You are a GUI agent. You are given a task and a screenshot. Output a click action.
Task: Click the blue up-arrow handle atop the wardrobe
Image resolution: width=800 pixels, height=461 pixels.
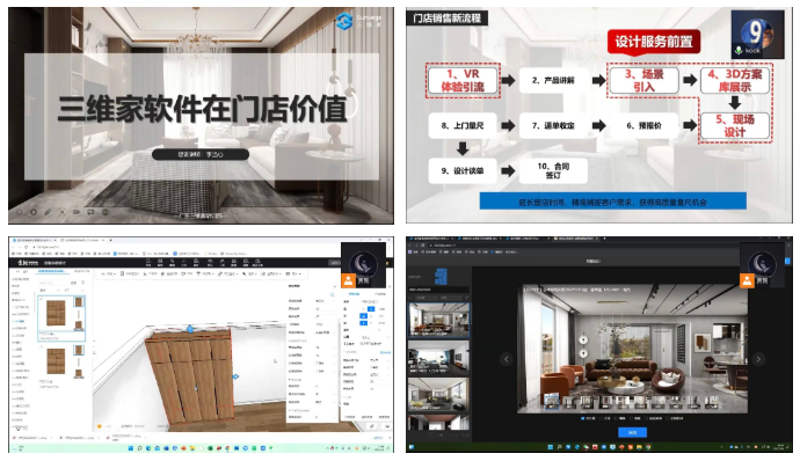(190, 329)
